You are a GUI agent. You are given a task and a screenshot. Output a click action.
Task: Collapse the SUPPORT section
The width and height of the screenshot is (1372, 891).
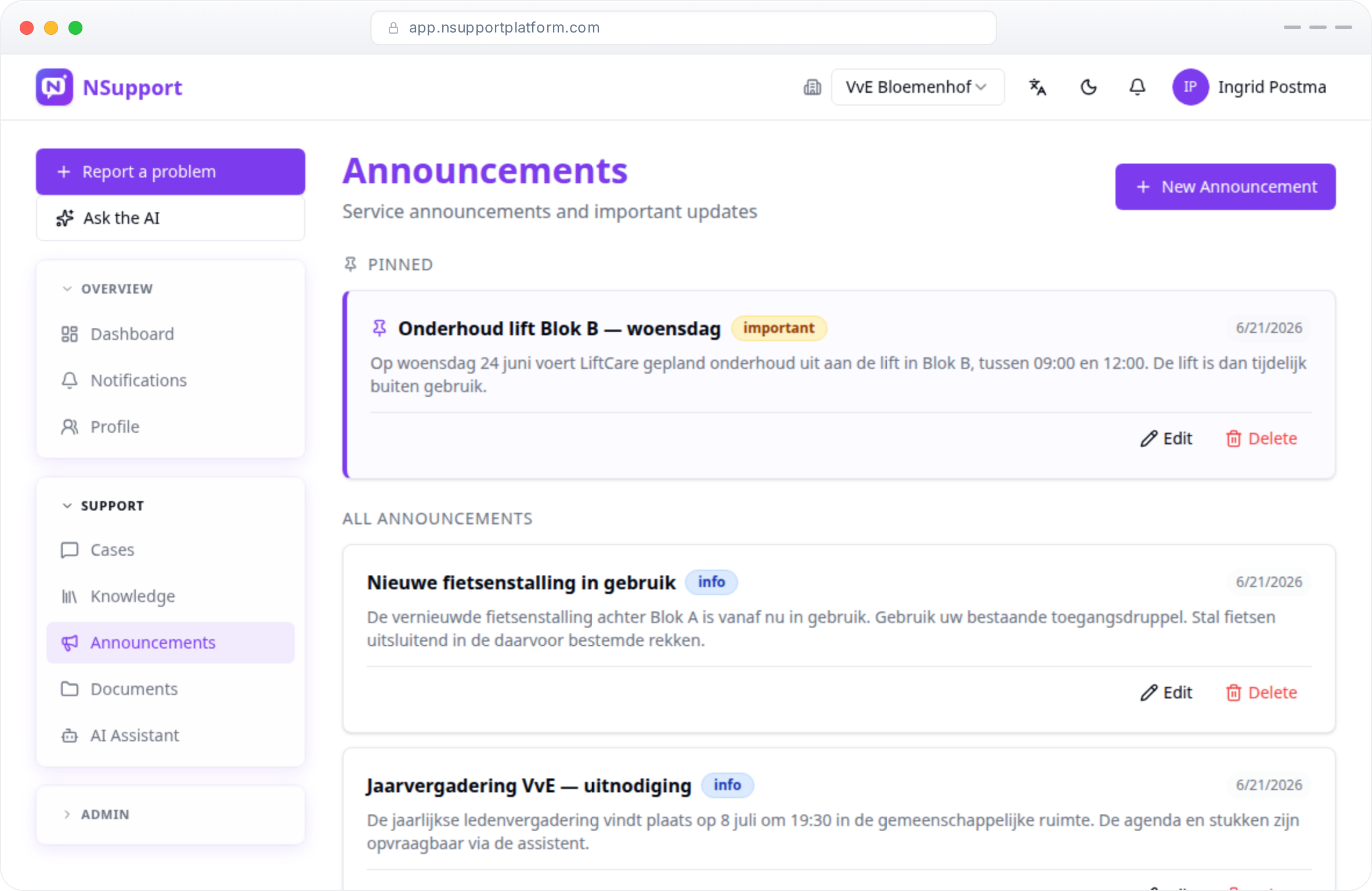tap(103, 506)
